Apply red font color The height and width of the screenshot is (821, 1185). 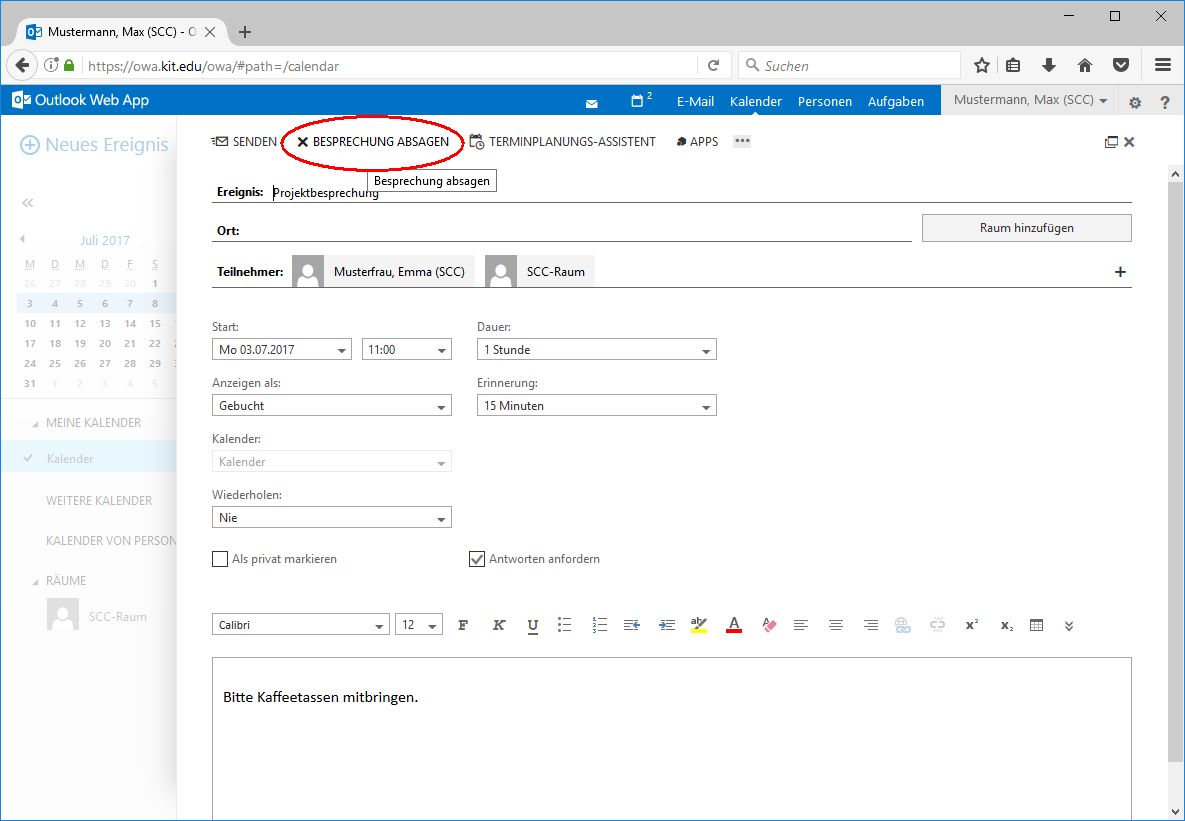click(x=733, y=625)
